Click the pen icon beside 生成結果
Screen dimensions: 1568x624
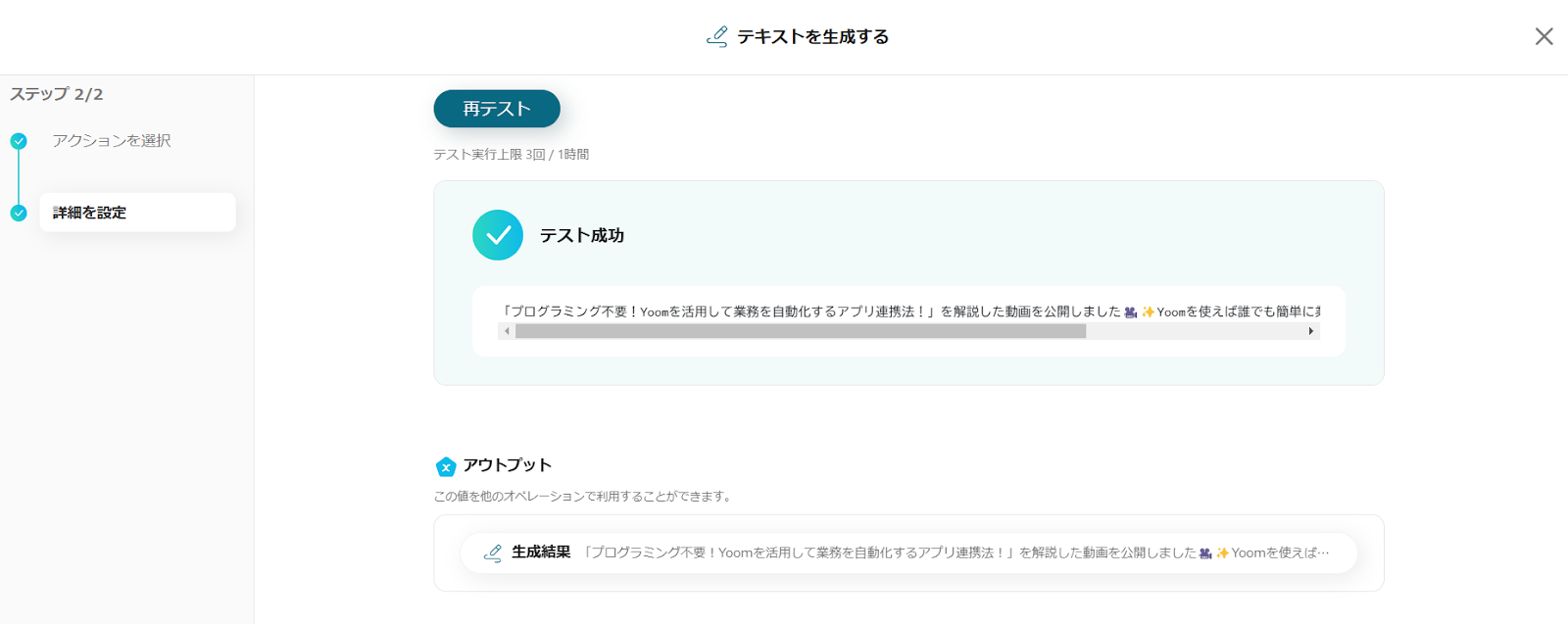493,552
